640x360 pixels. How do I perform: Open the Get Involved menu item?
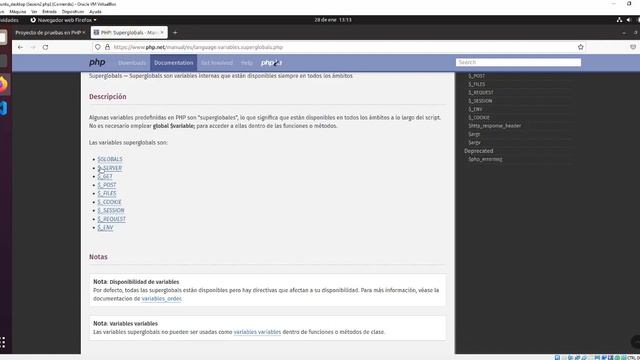pyautogui.click(x=217, y=63)
